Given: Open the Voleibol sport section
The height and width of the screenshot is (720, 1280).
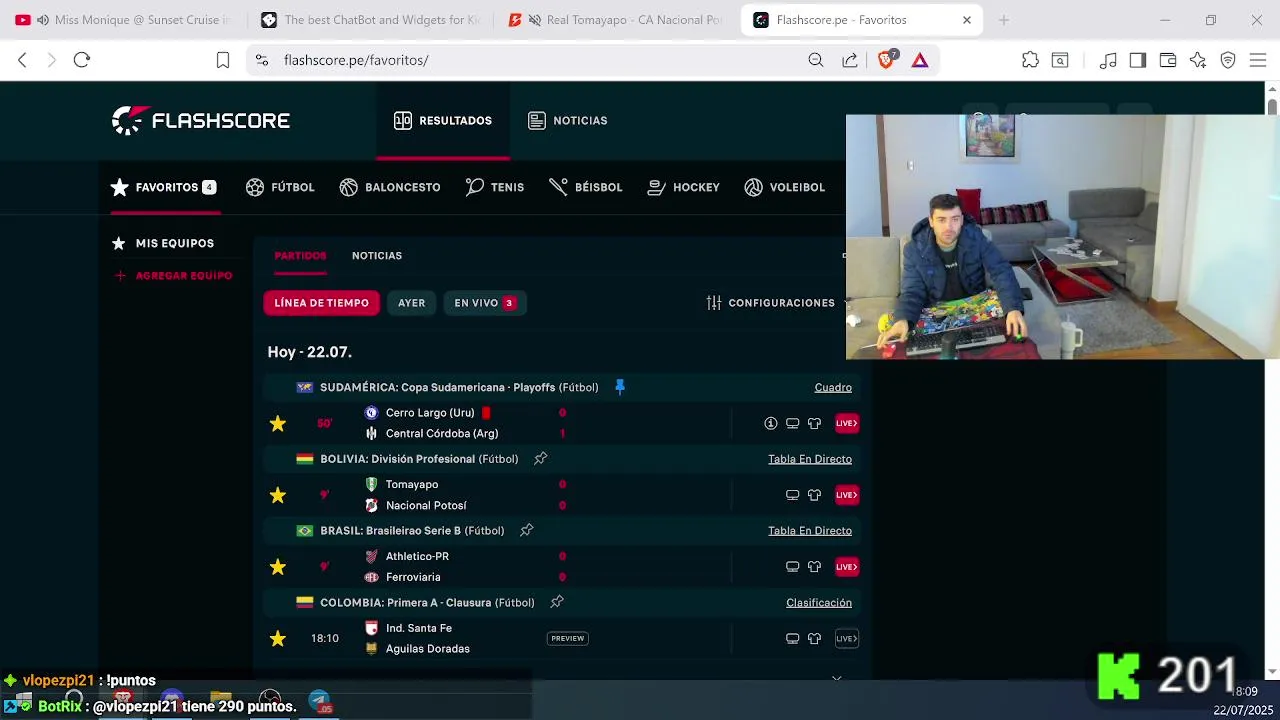Looking at the screenshot, I should pos(785,187).
